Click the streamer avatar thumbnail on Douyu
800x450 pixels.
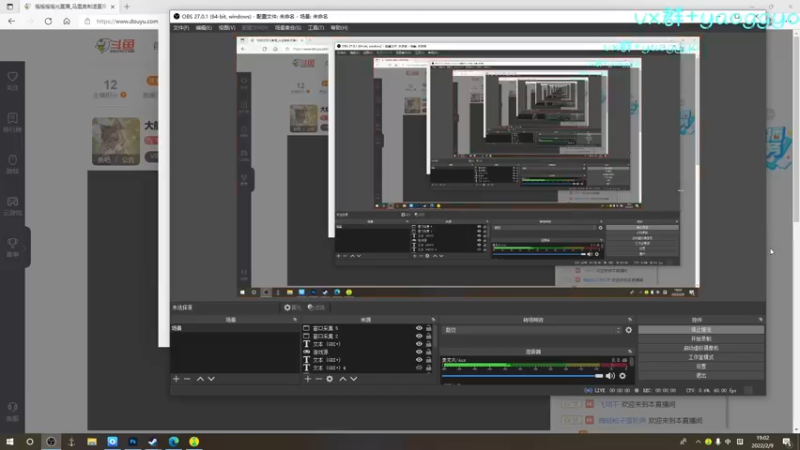click(116, 141)
